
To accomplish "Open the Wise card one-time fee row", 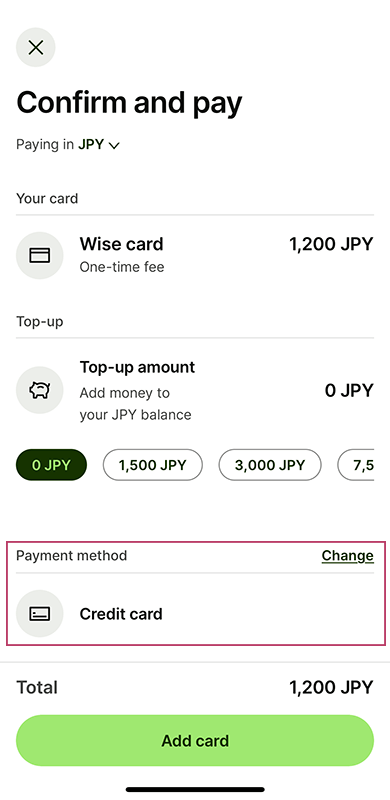I will point(195,255).
